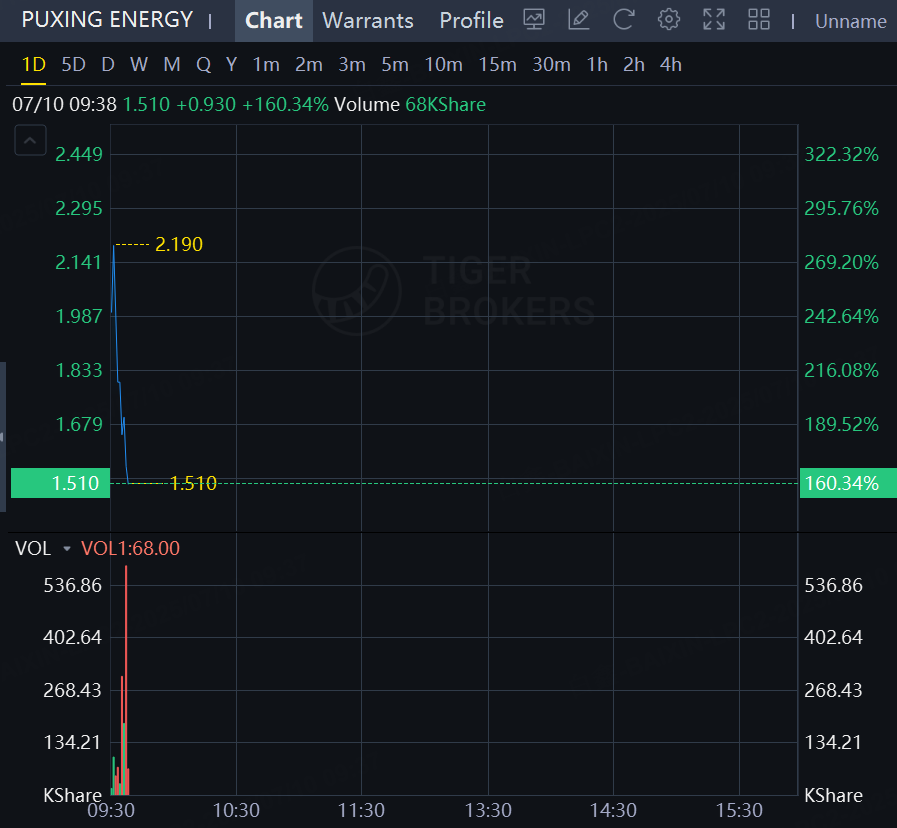Select the 30m interval

tap(551, 65)
